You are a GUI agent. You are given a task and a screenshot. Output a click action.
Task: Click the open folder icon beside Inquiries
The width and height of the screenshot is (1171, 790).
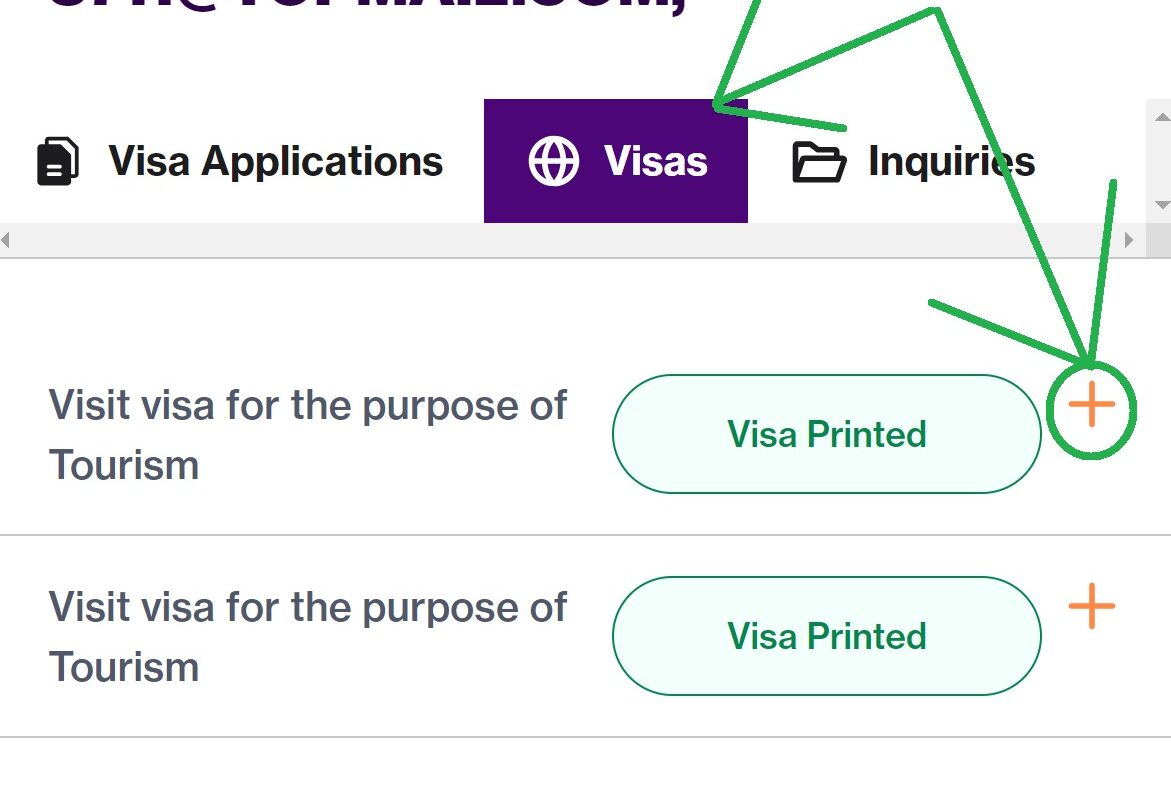click(819, 162)
